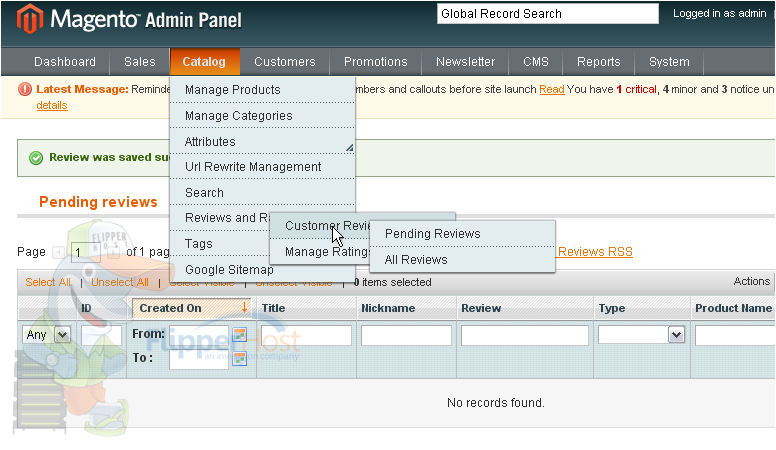Select Search in the Catalog menu
This screenshot has width=776, height=450.
tap(262, 193)
